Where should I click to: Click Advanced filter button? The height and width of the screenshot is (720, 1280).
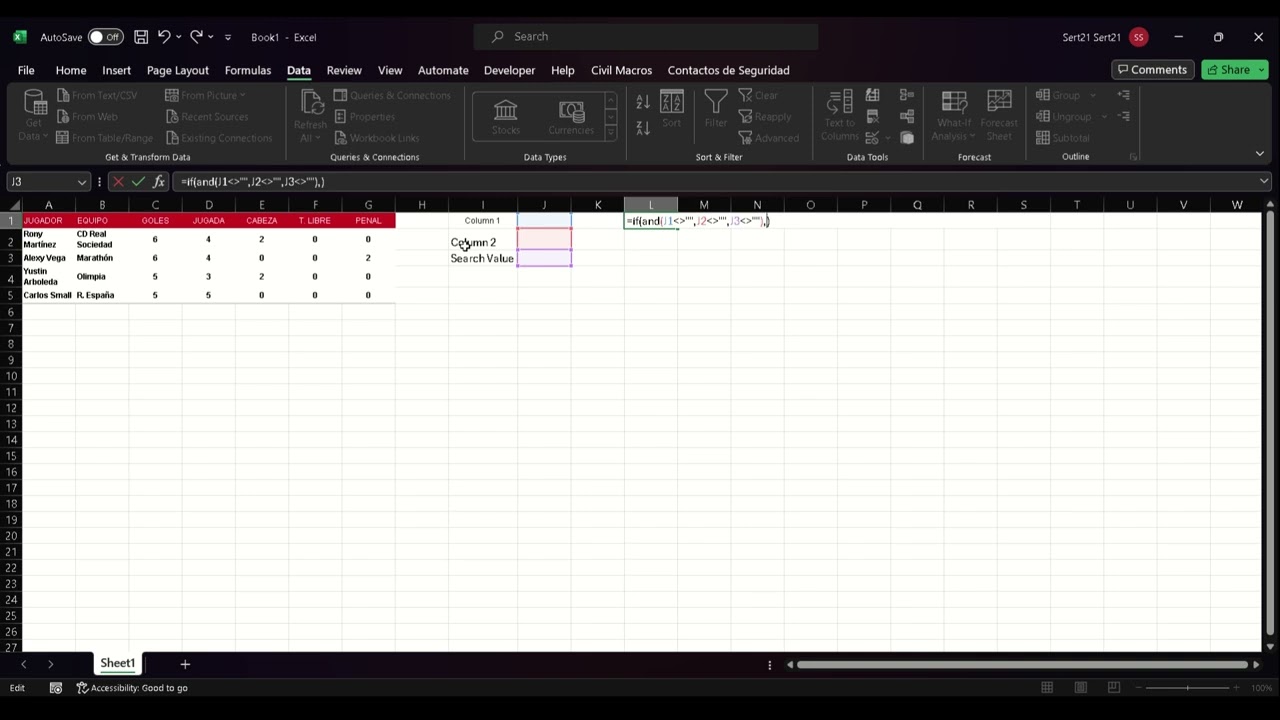769,138
